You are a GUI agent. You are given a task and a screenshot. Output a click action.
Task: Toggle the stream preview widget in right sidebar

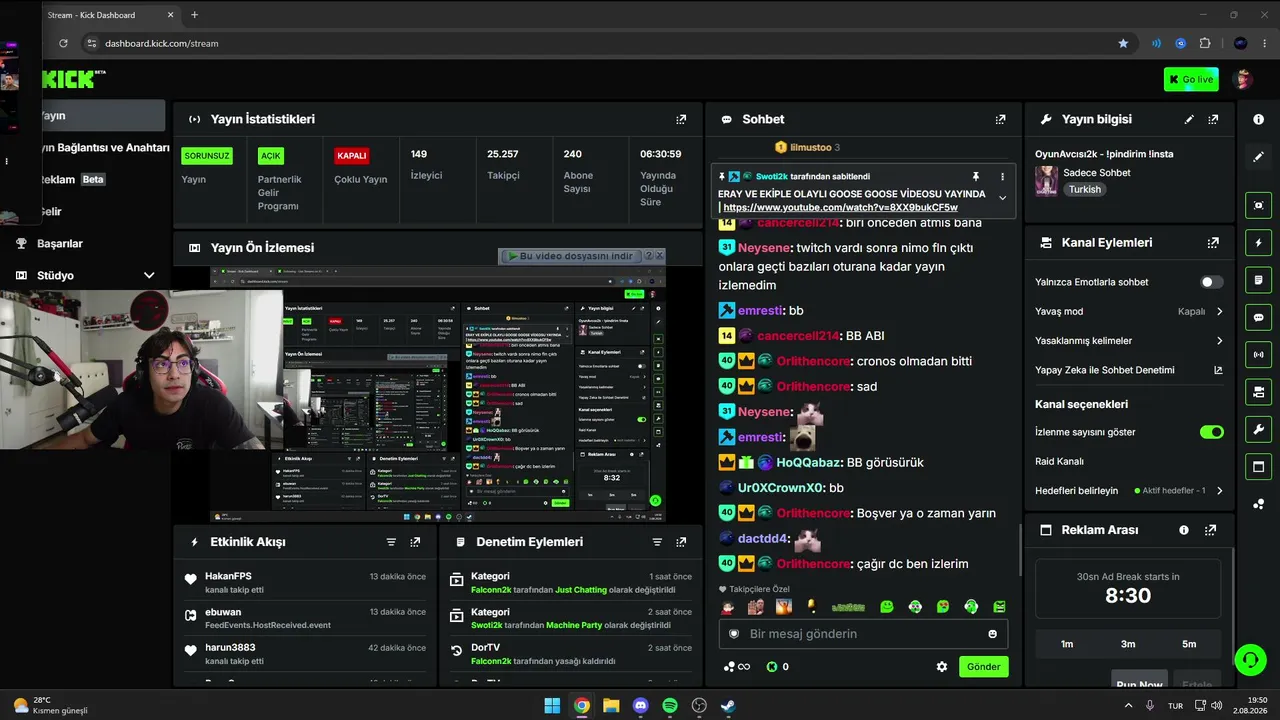(x=1258, y=205)
